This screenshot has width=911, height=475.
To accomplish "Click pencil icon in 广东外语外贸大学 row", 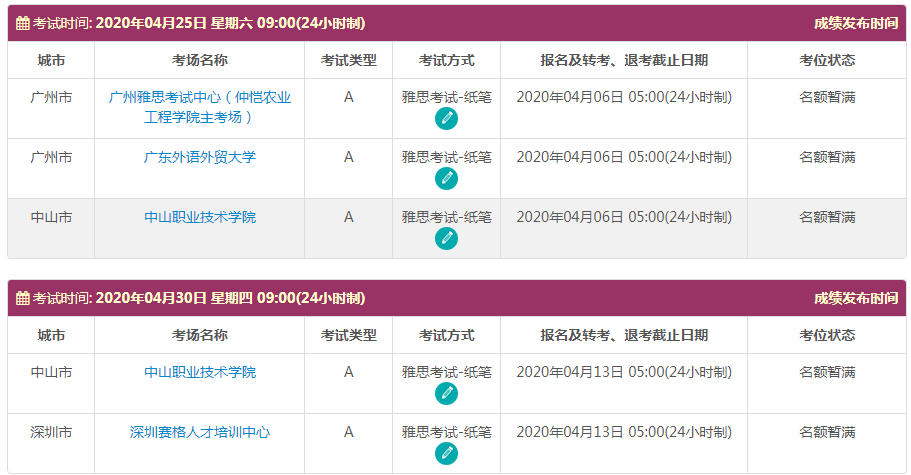I will pyautogui.click(x=446, y=178).
